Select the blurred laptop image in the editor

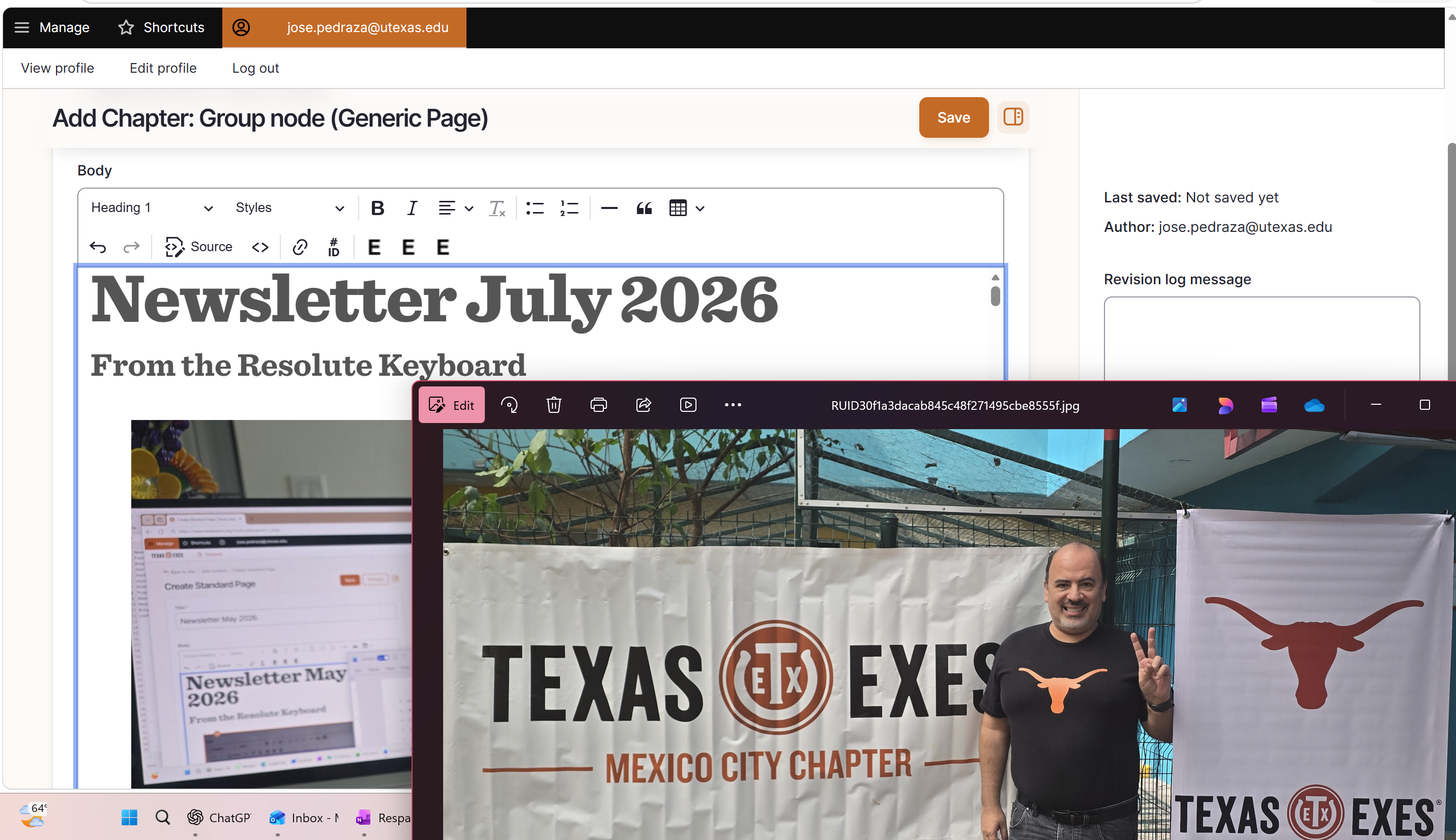coord(271,604)
